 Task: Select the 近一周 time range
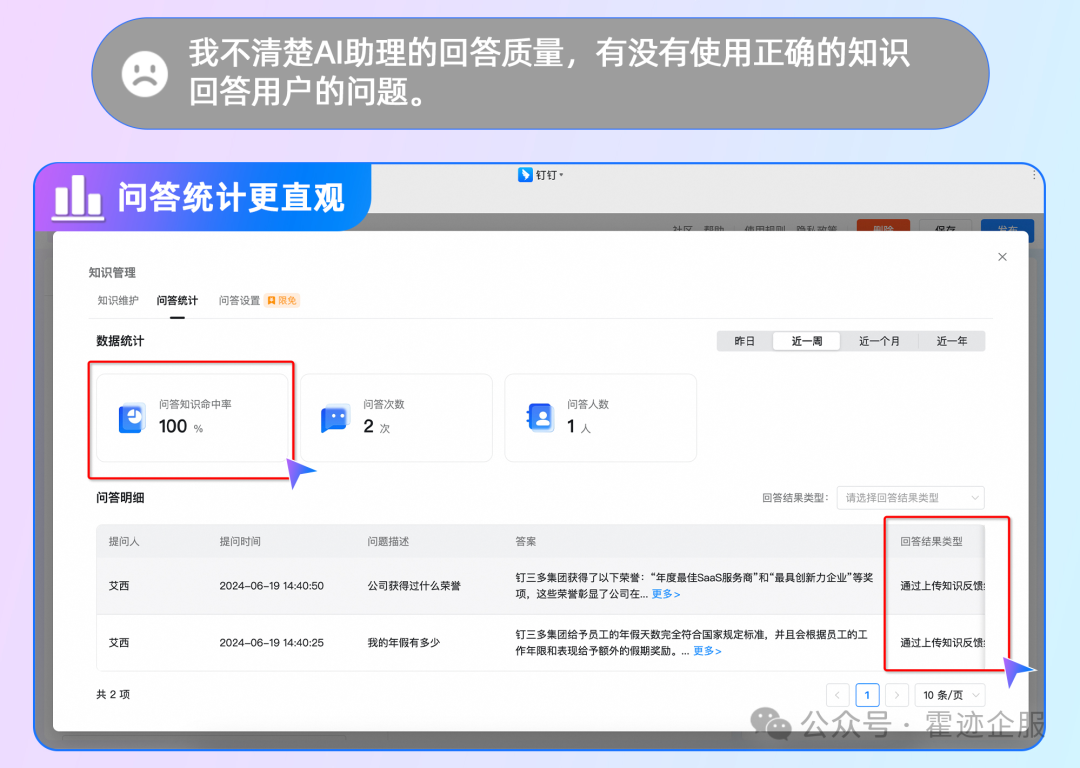[807, 341]
